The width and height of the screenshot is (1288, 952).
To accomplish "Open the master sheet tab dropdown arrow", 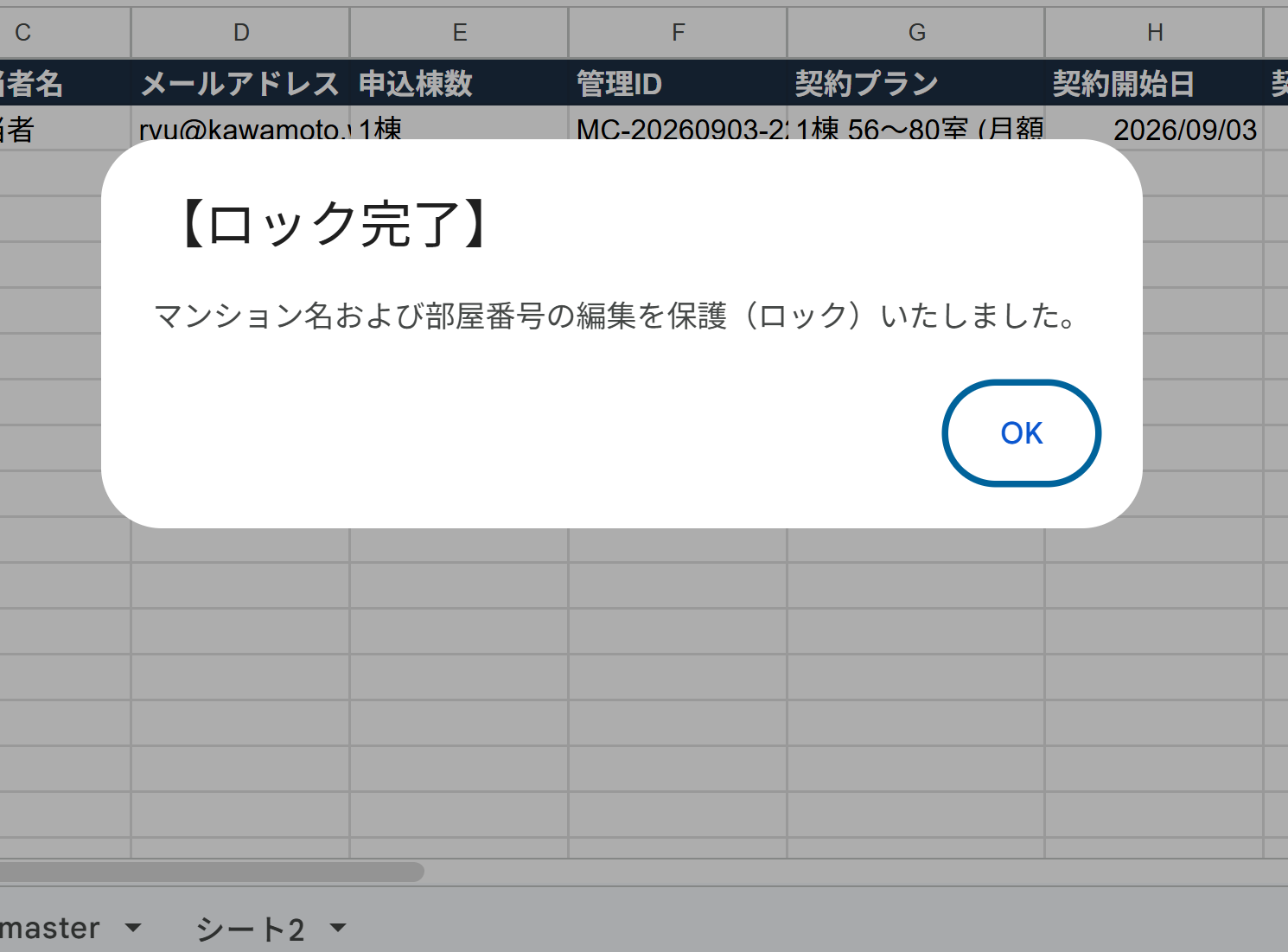I will (x=133, y=928).
